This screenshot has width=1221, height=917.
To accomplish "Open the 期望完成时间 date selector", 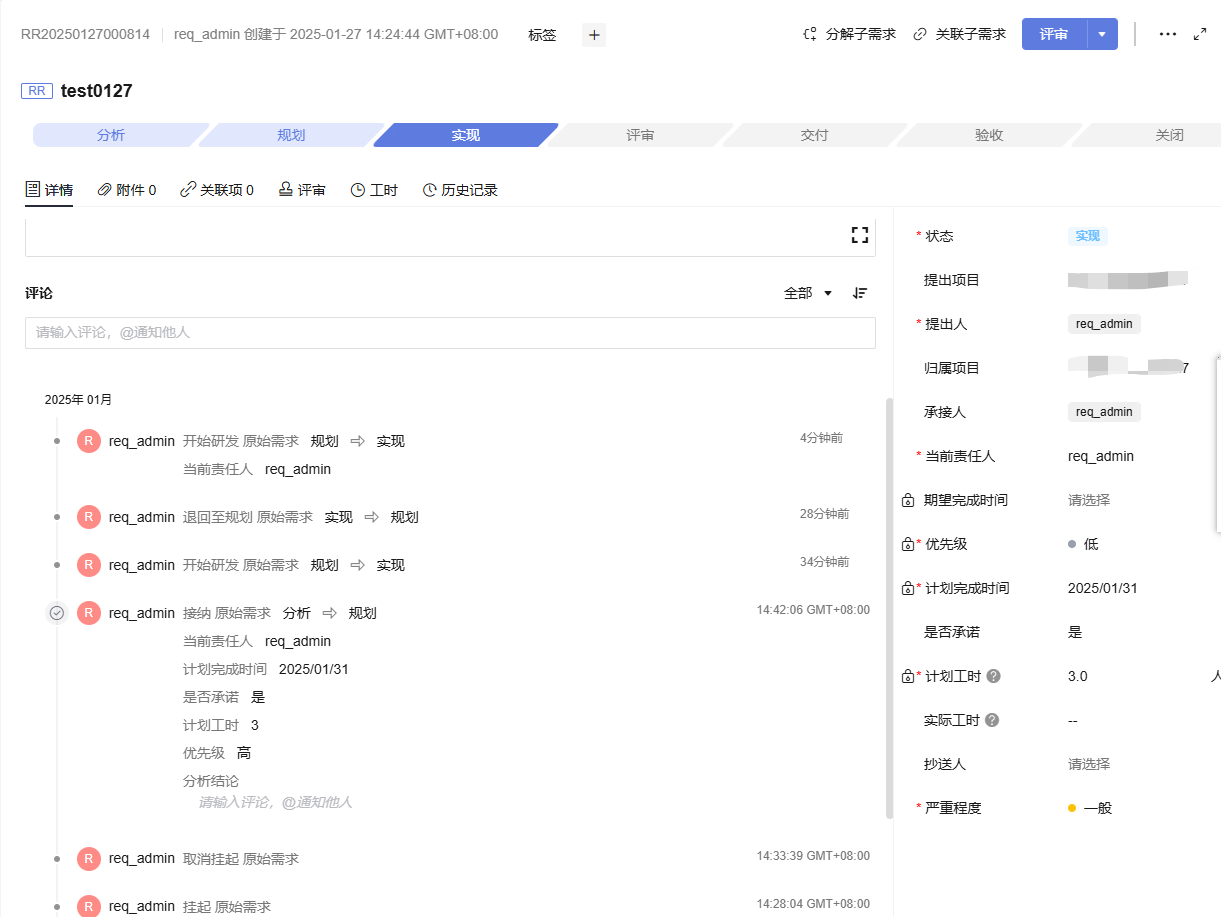I will (1089, 500).
